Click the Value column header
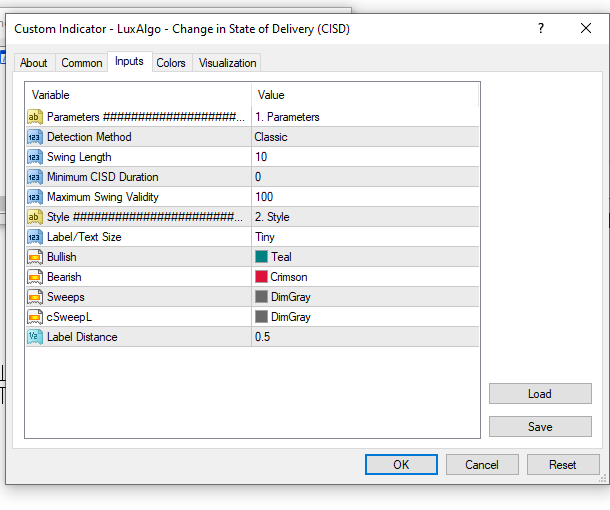 tap(365, 95)
